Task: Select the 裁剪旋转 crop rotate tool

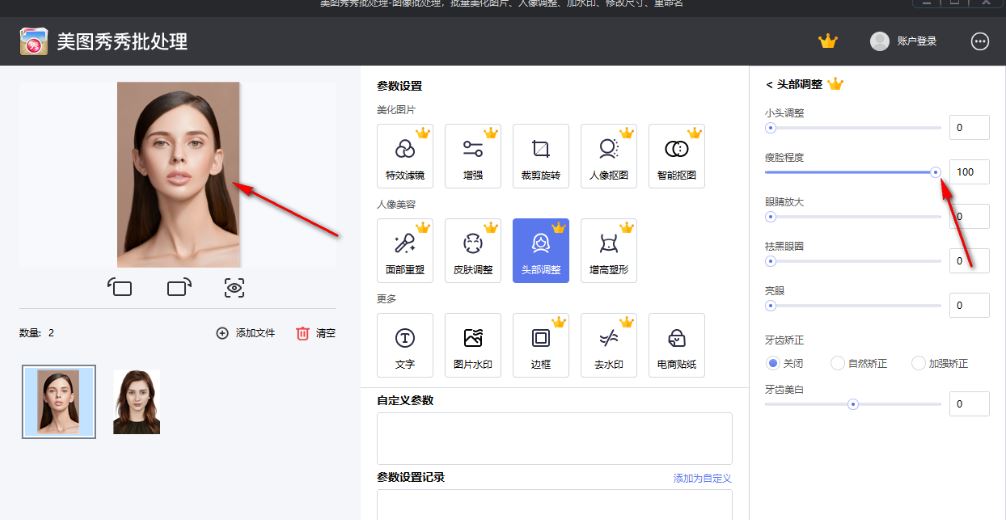Action: [x=541, y=156]
